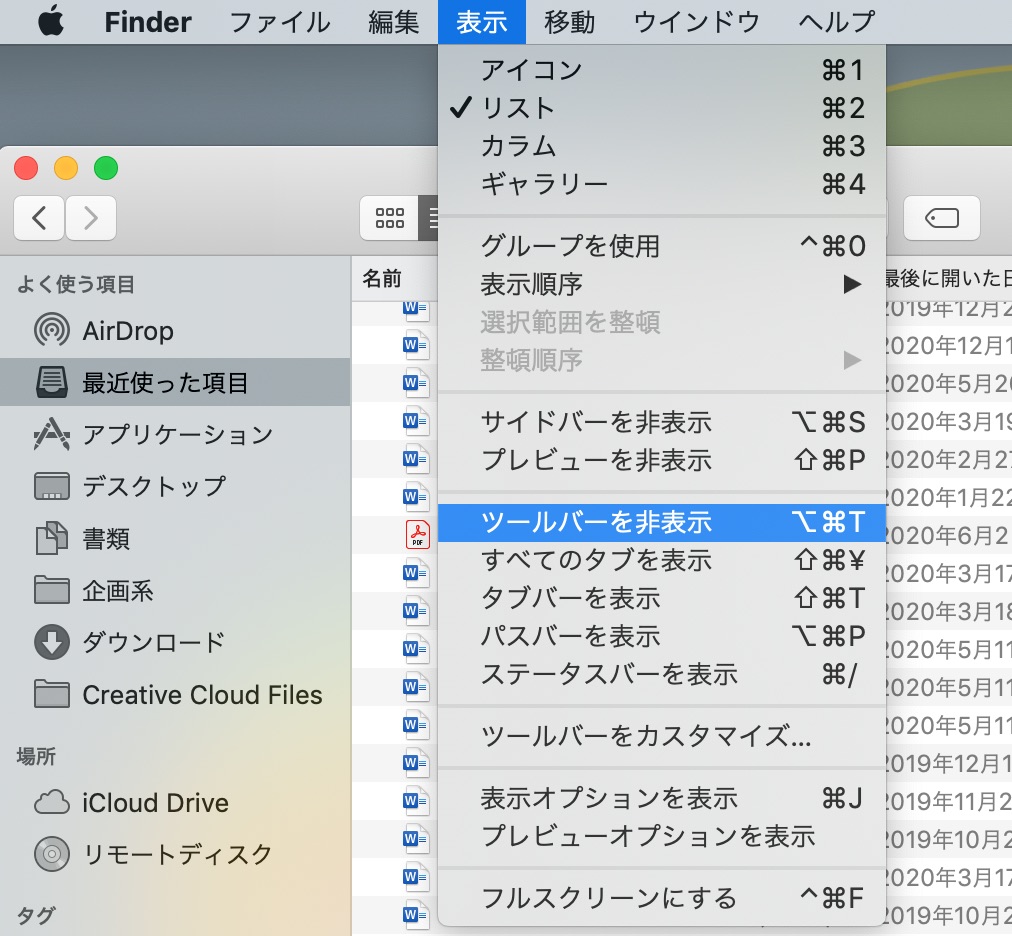Image resolution: width=1012 pixels, height=936 pixels.
Task: Click the tag edit toolbar icon
Action: tap(942, 218)
